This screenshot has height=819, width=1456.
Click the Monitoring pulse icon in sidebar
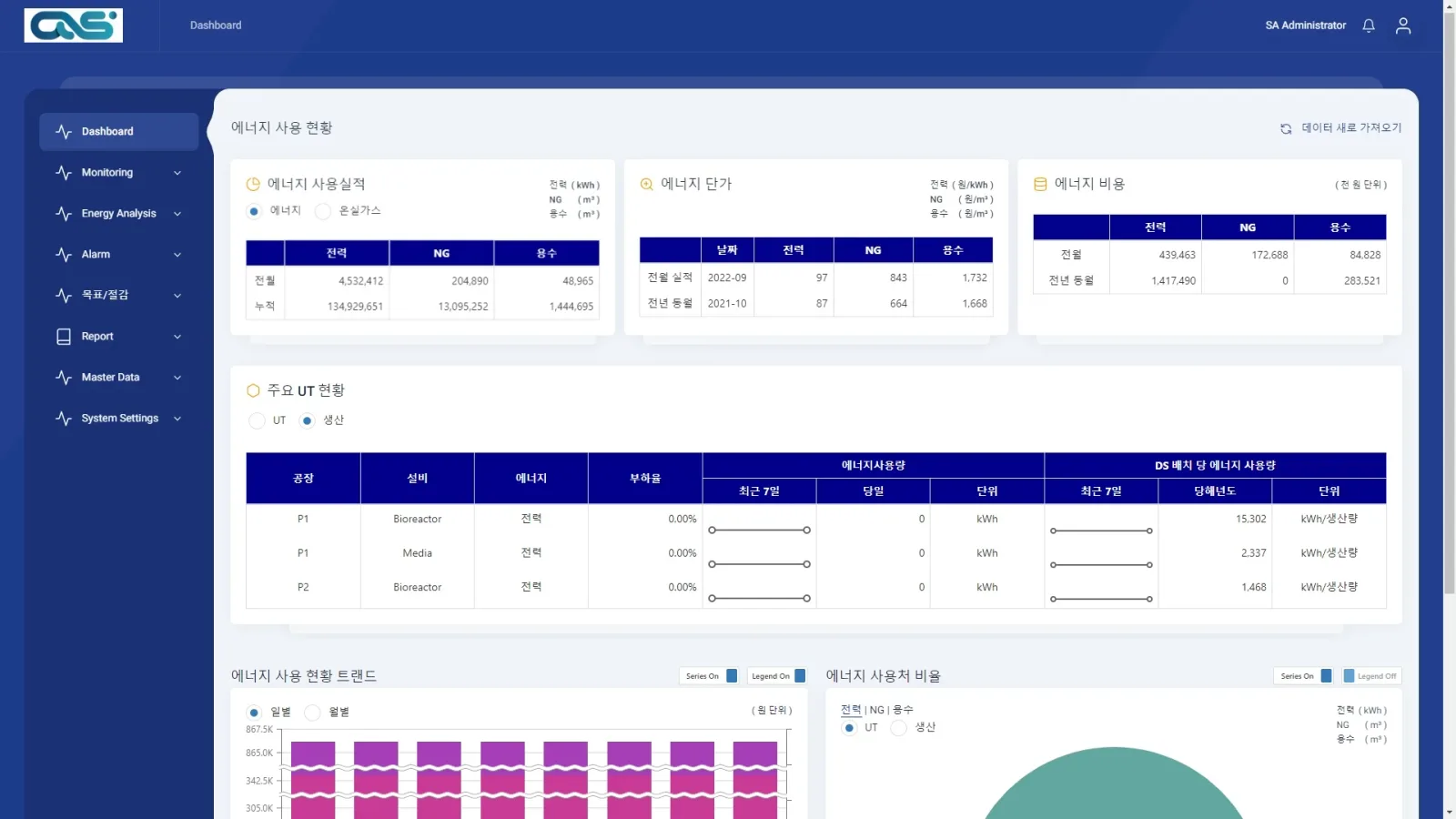pyautogui.click(x=64, y=172)
